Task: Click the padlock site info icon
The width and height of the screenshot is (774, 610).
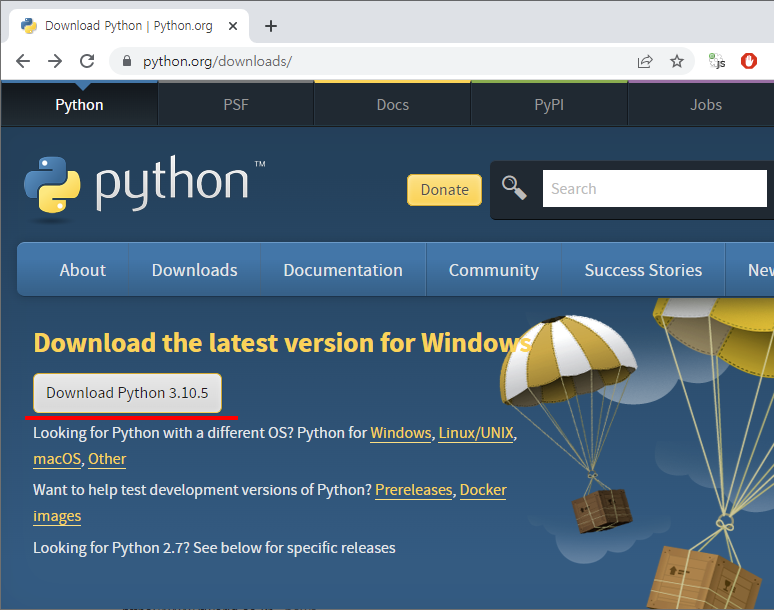Action: (x=127, y=61)
